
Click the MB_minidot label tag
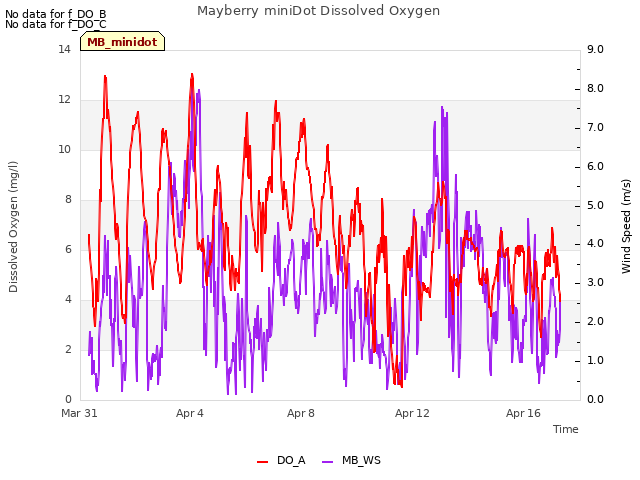(x=122, y=42)
